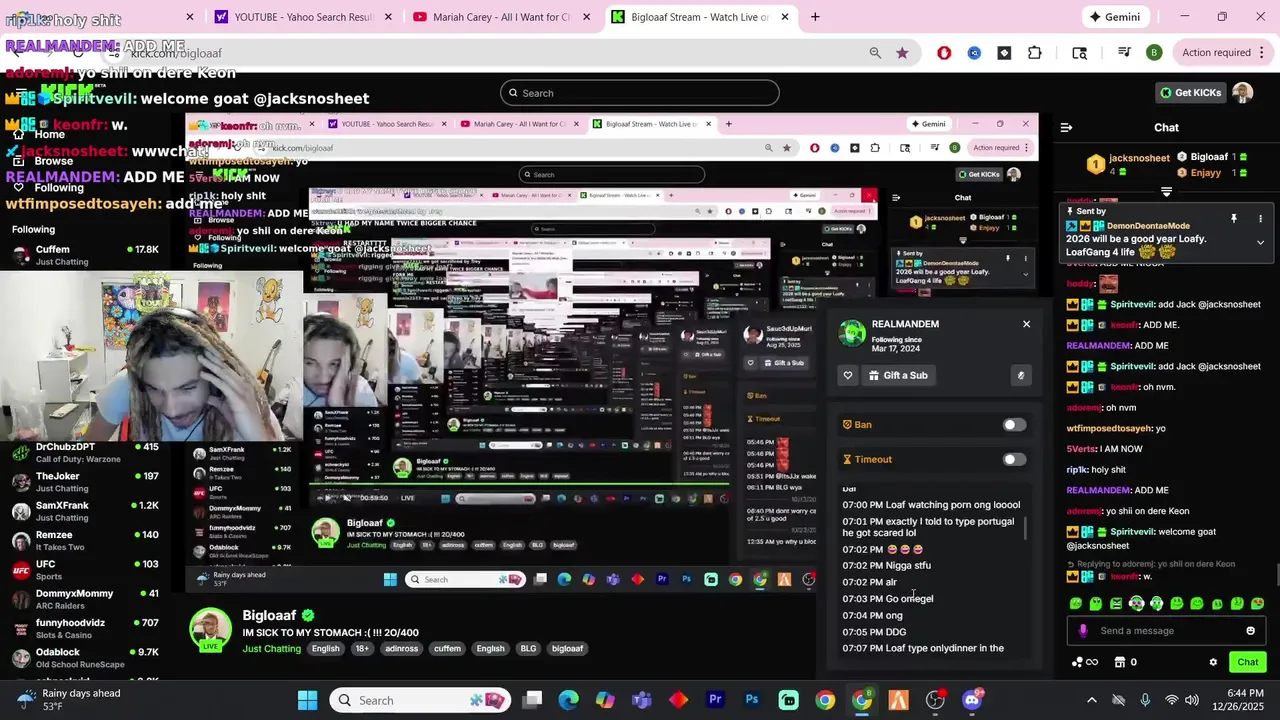Screen dimensions: 1280x720
Task: Open TheJoker channel in left sidebar
Action: click(x=84, y=482)
